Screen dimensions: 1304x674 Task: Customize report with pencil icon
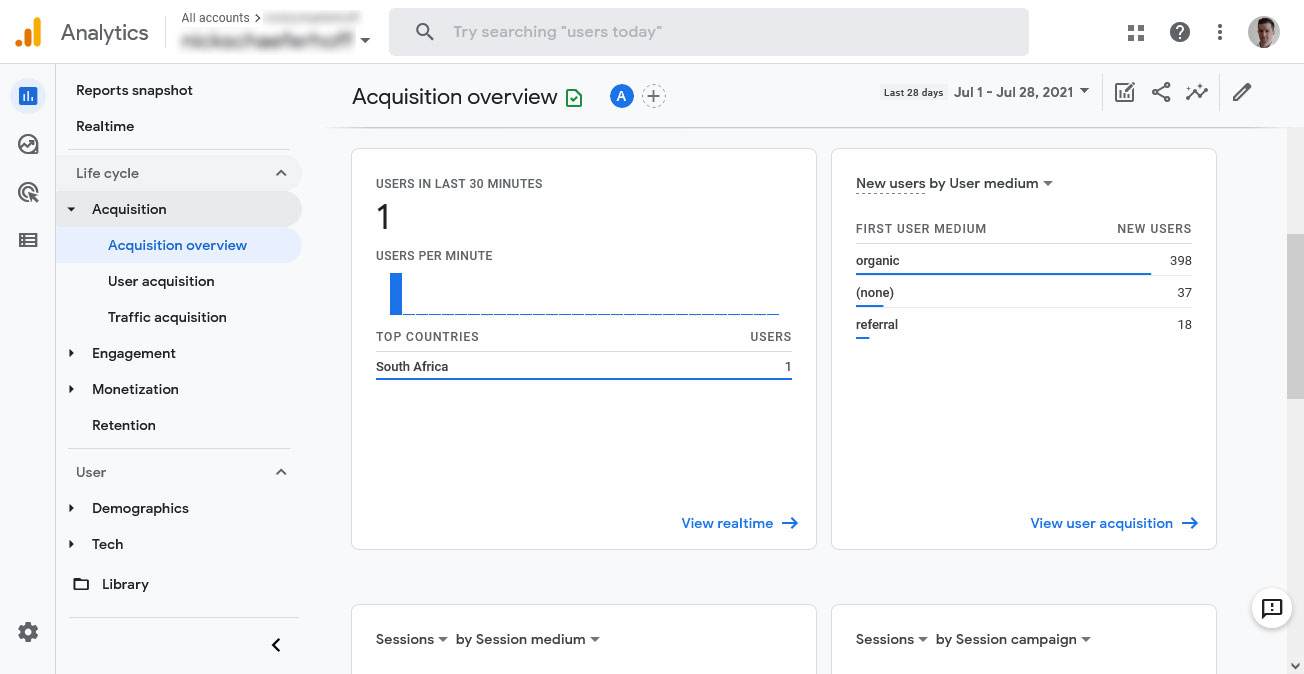click(x=1242, y=92)
